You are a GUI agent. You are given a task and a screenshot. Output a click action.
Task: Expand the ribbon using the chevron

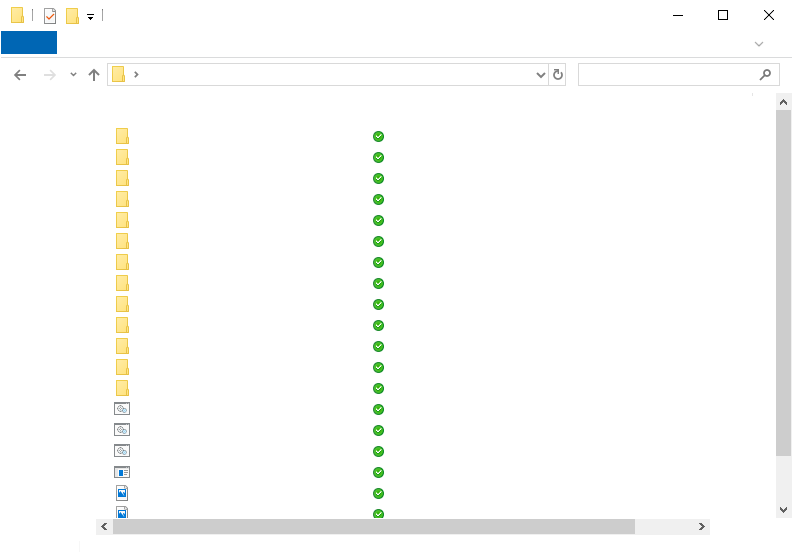(x=759, y=43)
